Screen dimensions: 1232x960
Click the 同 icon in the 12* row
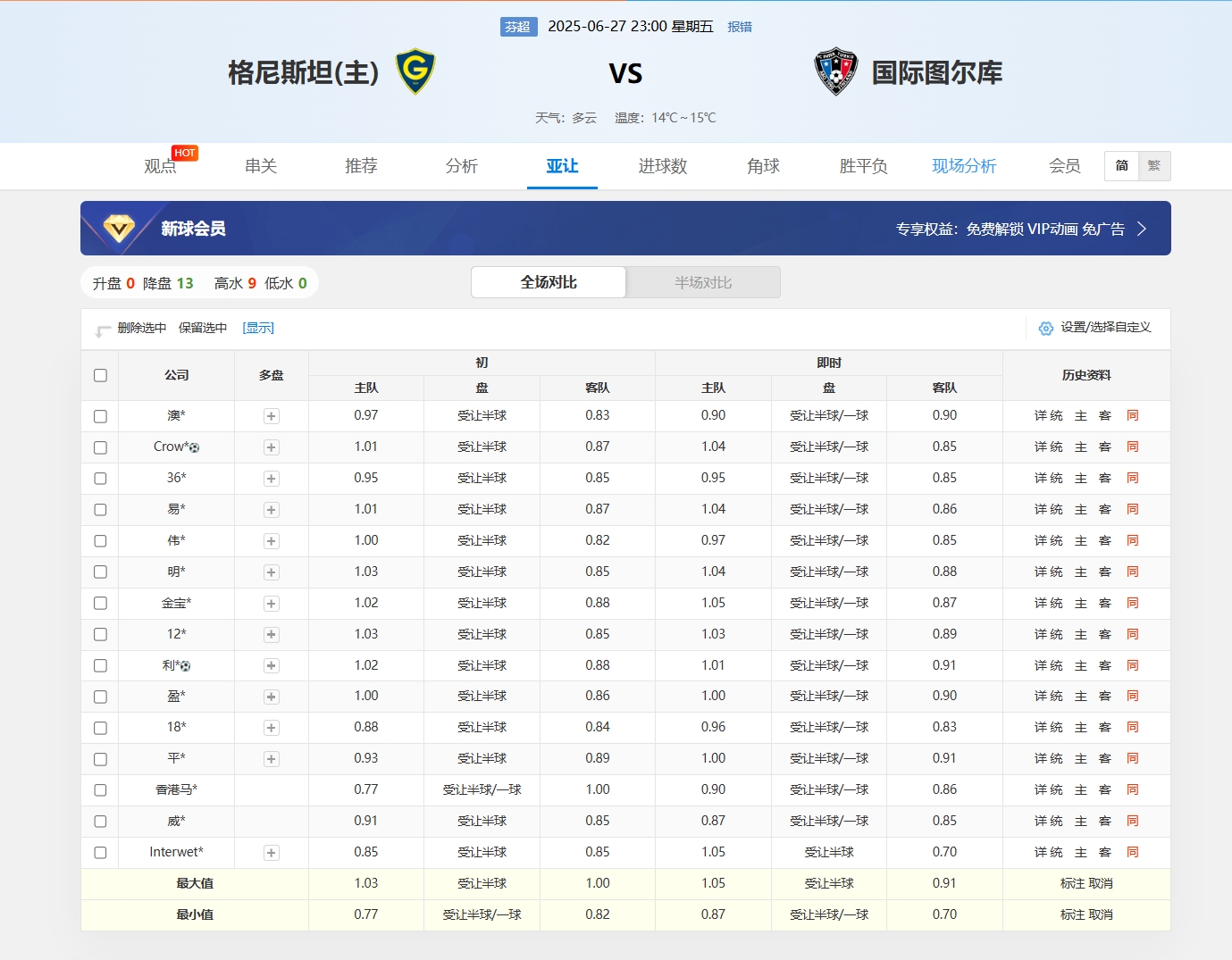(1133, 634)
